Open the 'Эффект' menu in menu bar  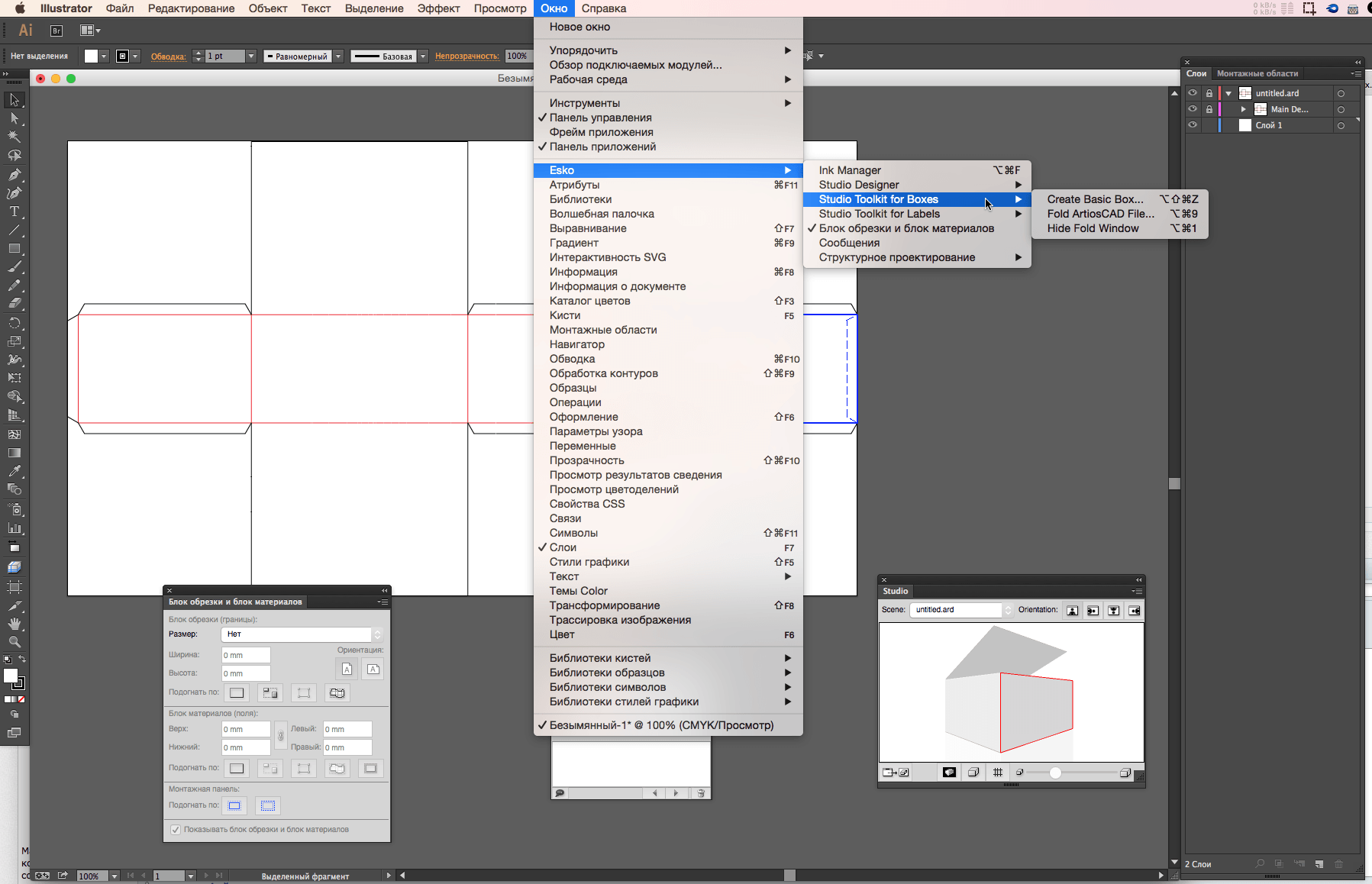[x=438, y=8]
